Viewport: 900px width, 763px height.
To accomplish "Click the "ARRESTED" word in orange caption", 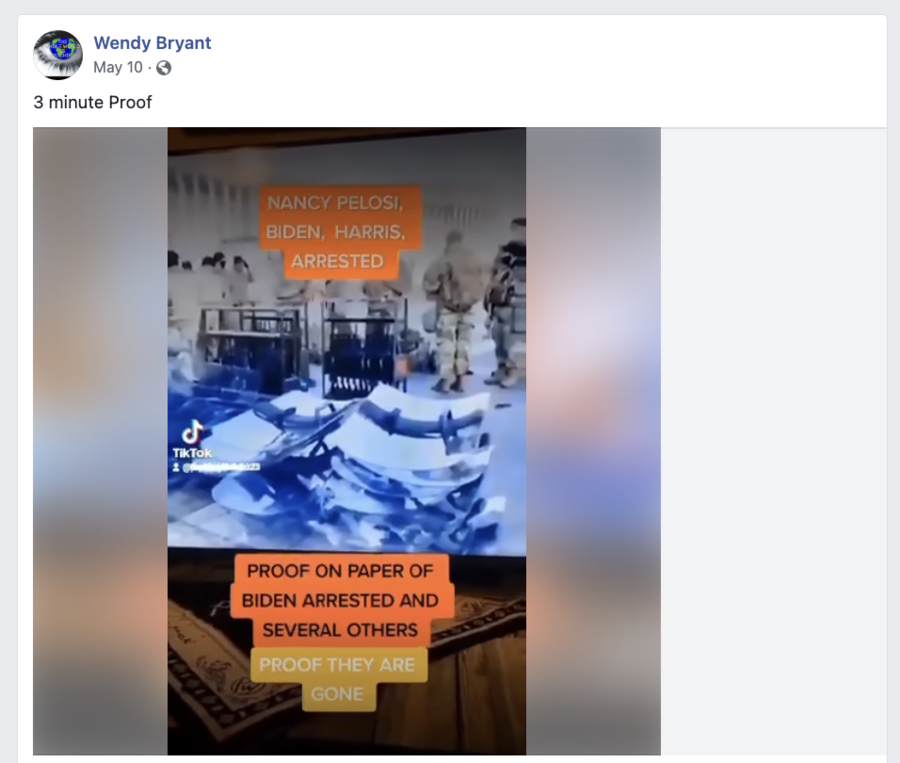I will (x=338, y=262).
